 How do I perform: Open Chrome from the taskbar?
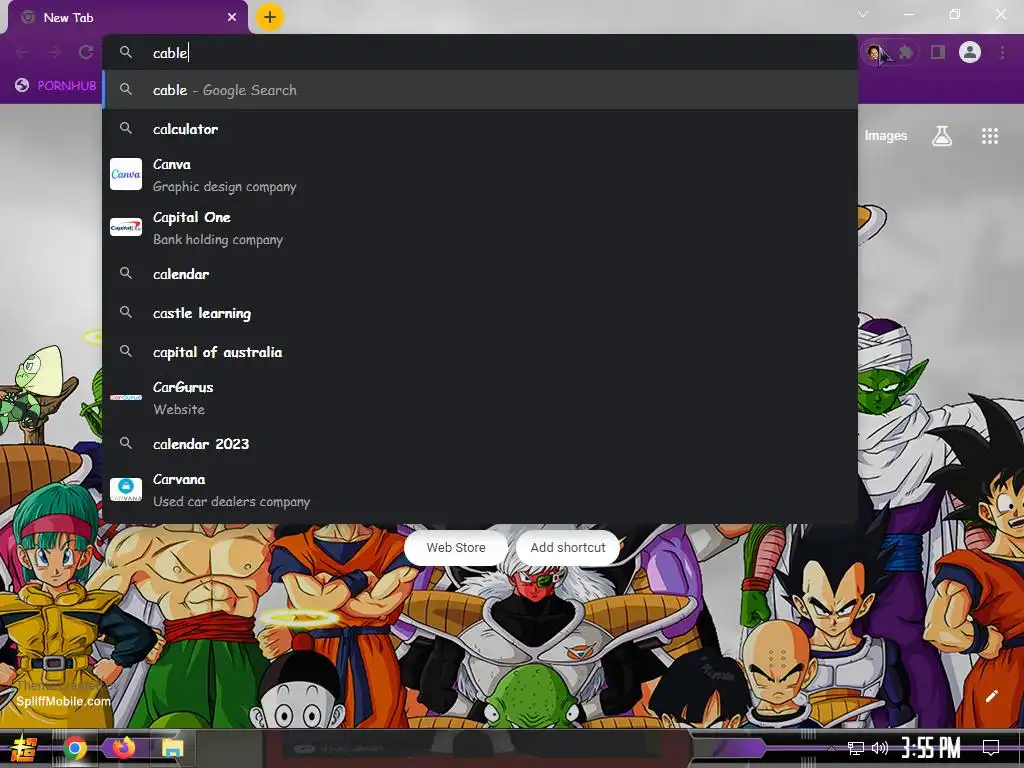[x=75, y=748]
